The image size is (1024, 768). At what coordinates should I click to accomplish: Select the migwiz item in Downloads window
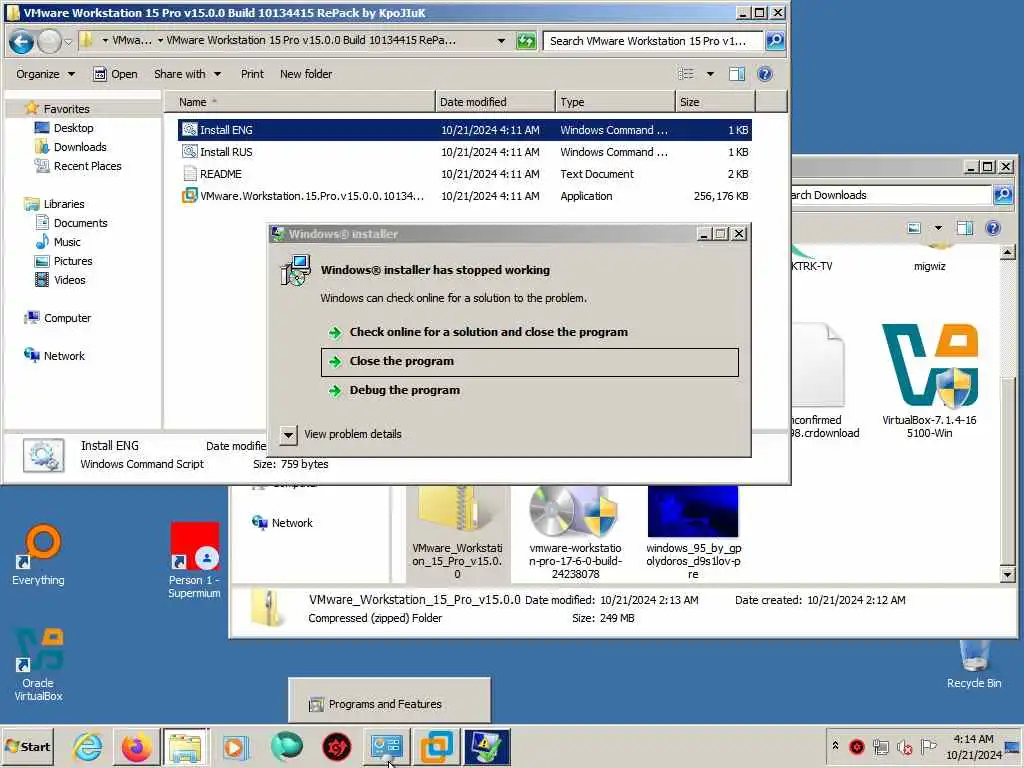(x=929, y=259)
